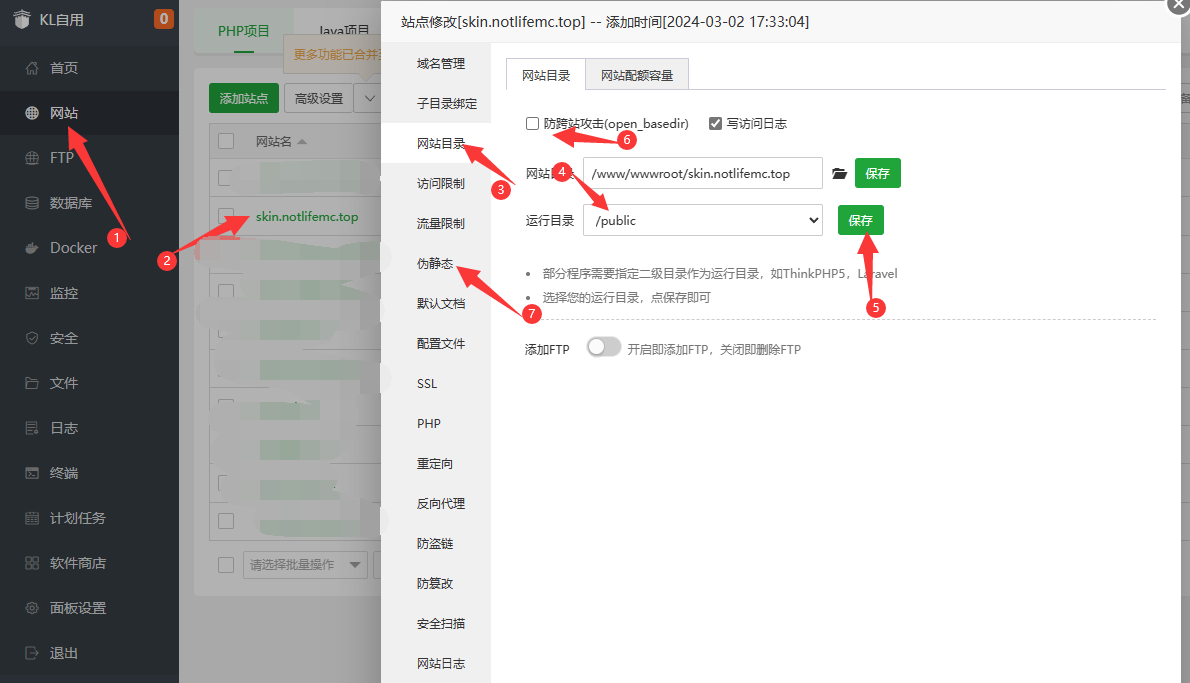The width and height of the screenshot is (1190, 683).
Task: Click the folder browse icon beside site path
Action: [x=839, y=173]
